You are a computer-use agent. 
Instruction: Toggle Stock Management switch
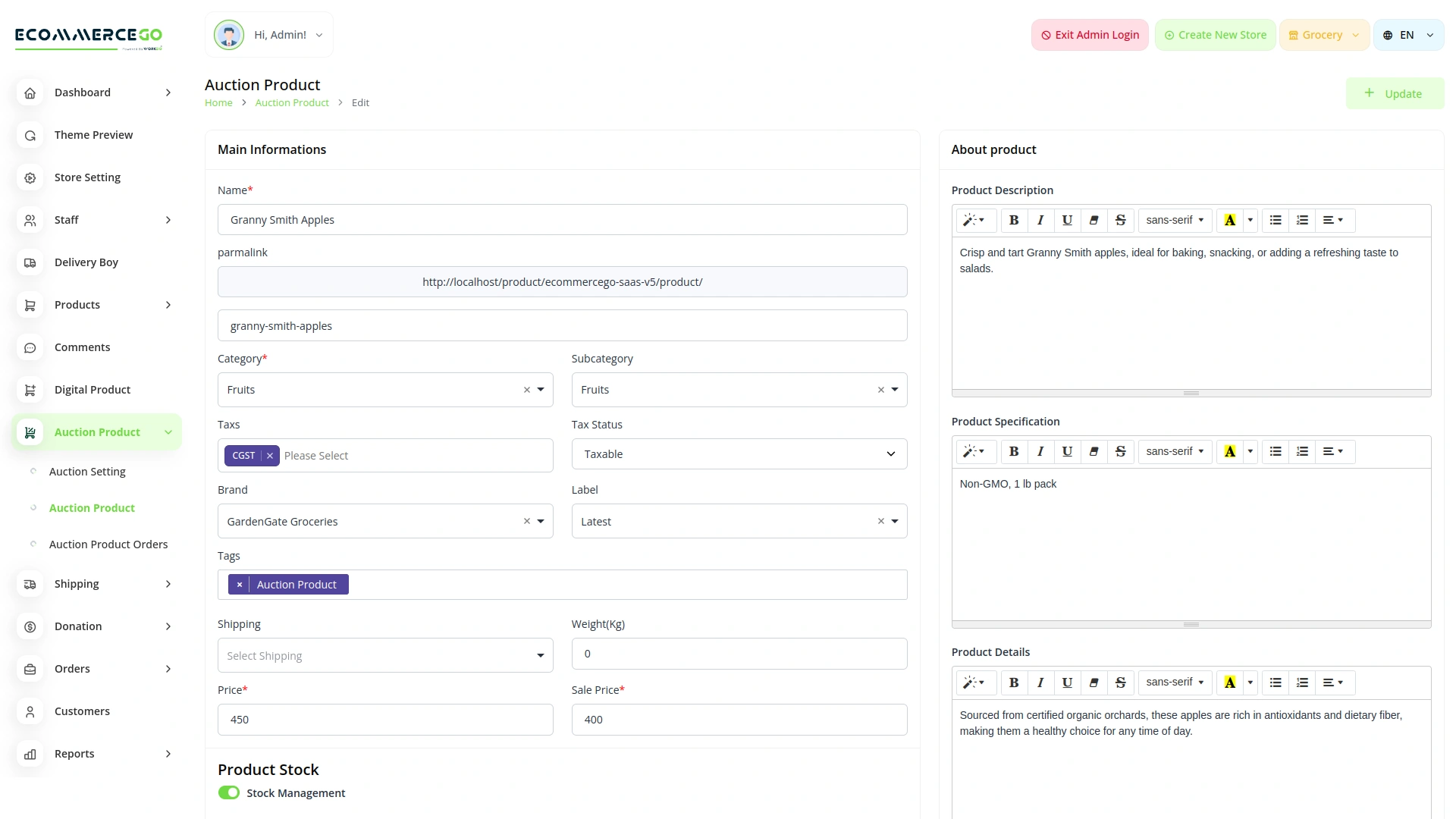(x=228, y=792)
